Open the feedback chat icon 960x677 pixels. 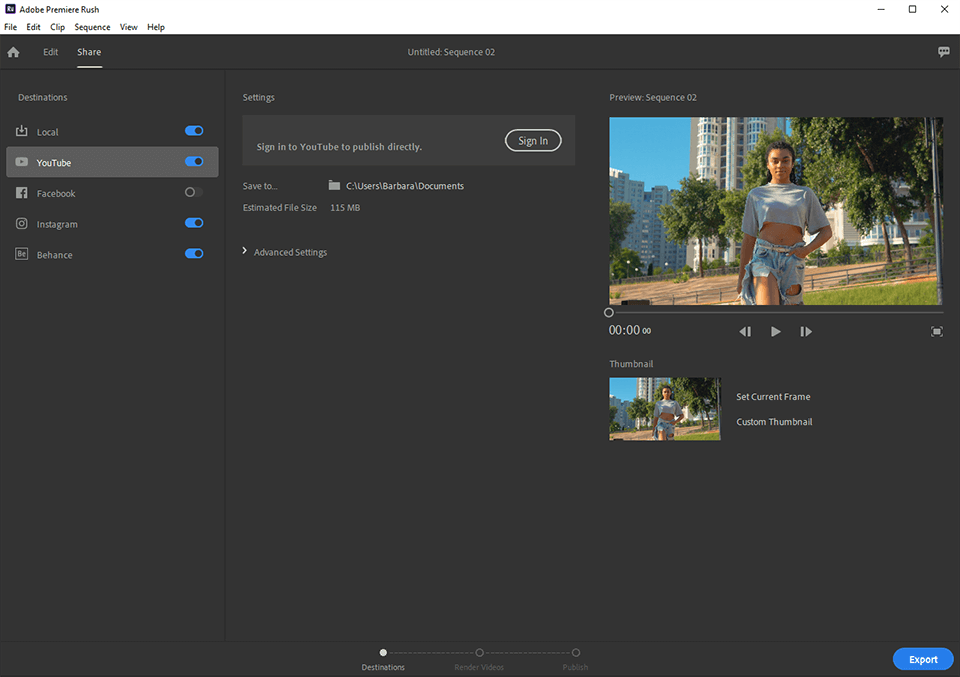point(943,52)
